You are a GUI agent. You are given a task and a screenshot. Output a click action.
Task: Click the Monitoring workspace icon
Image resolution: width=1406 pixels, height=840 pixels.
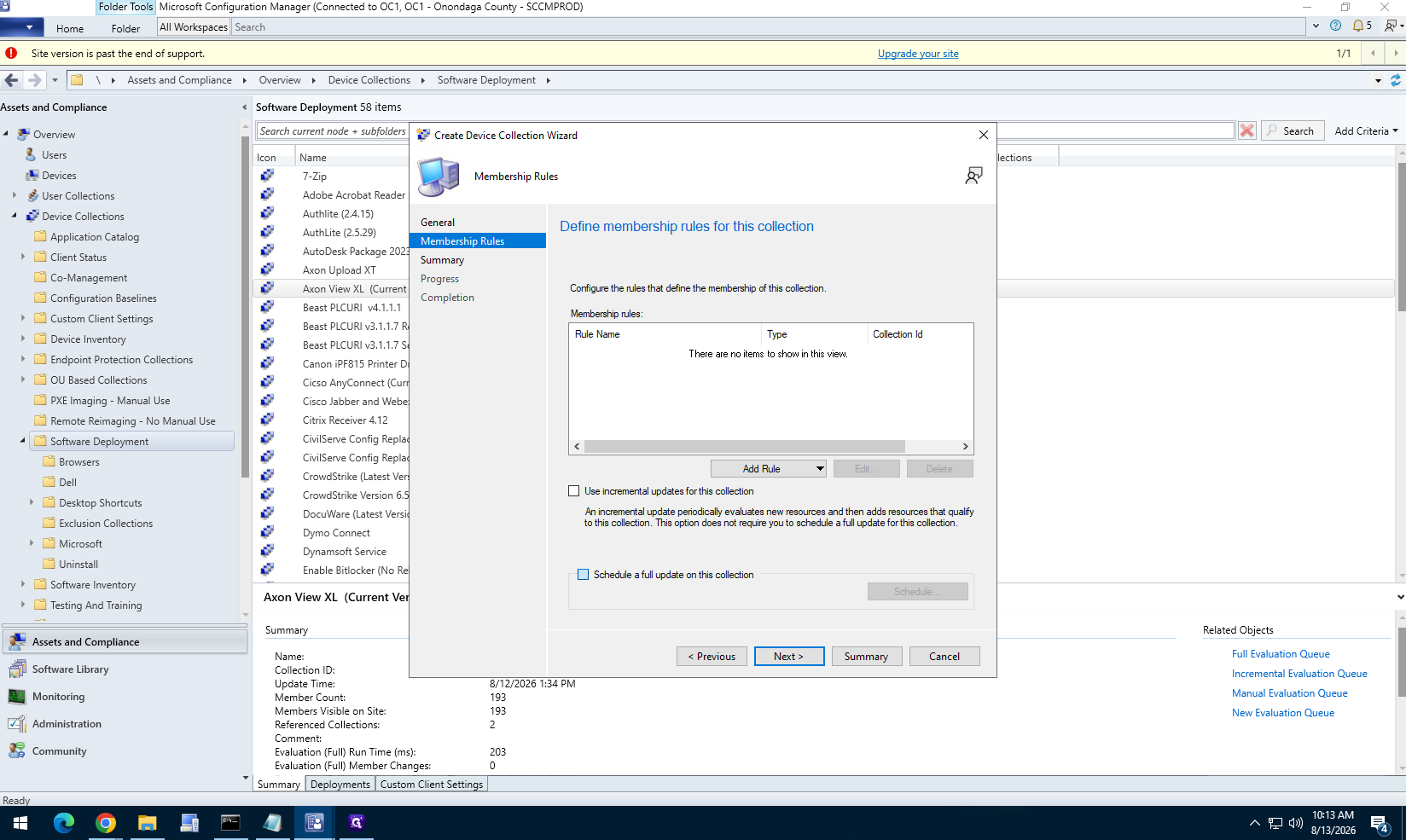pos(17,697)
